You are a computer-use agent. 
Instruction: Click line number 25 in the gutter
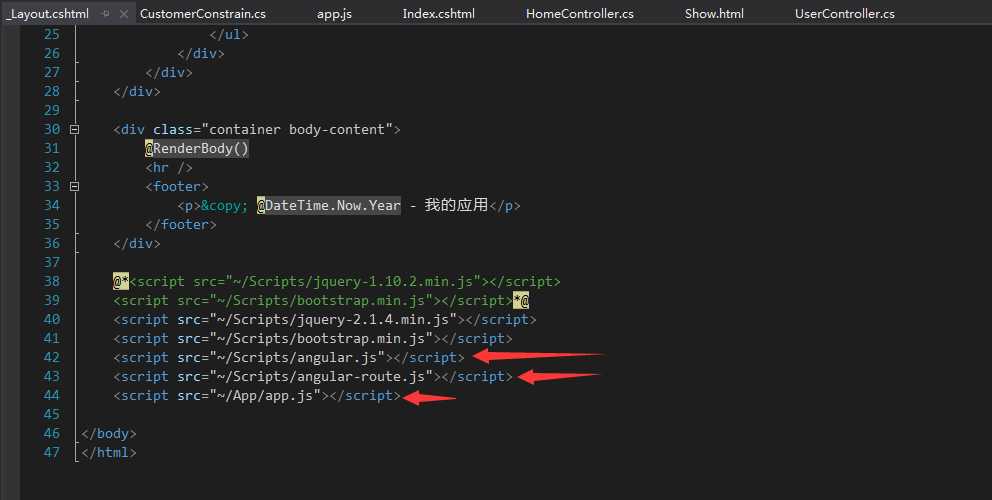tap(52, 34)
